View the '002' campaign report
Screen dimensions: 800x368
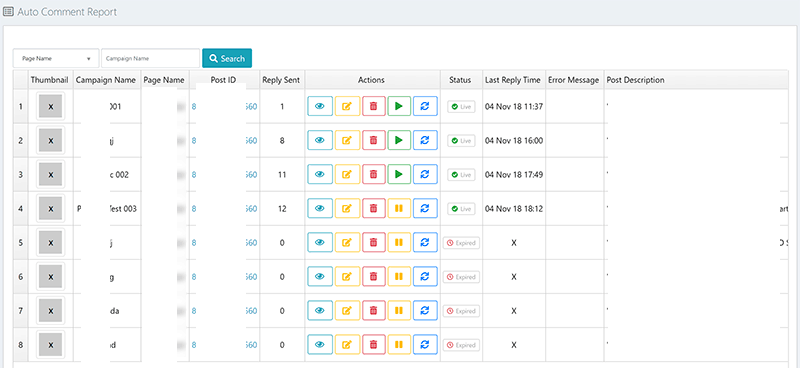click(x=320, y=175)
